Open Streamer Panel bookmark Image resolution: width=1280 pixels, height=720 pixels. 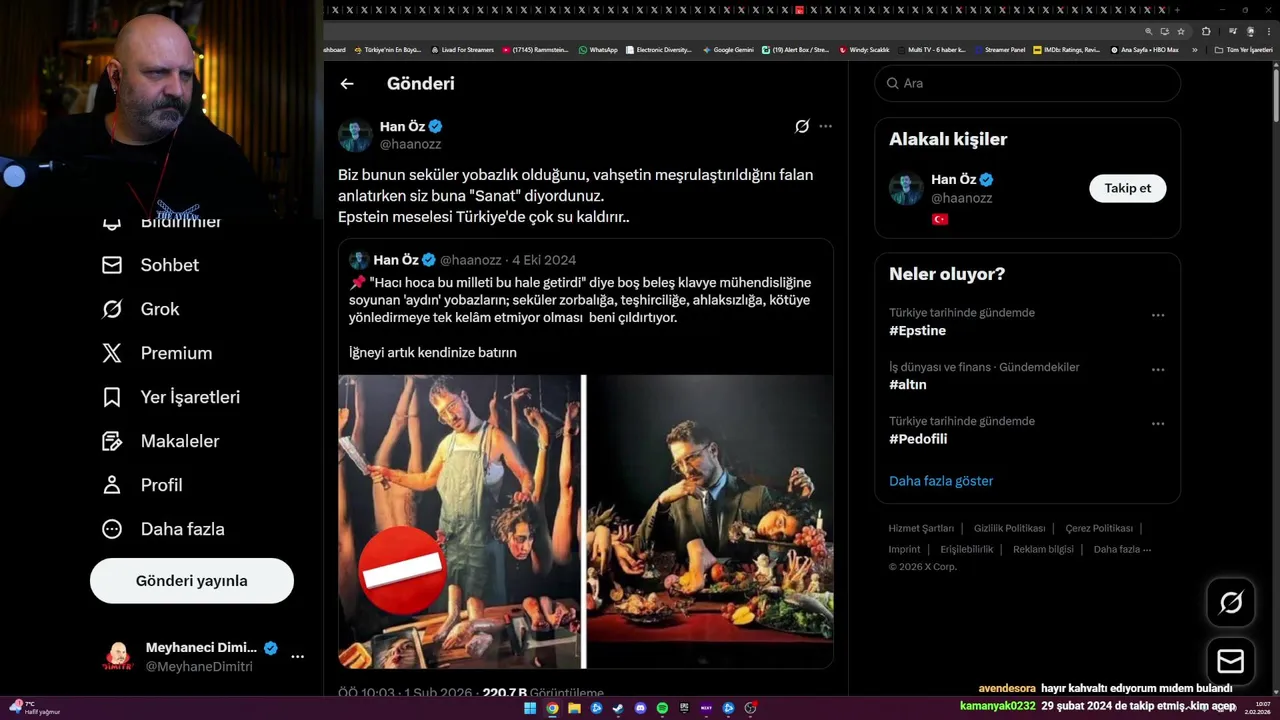tap(999, 50)
